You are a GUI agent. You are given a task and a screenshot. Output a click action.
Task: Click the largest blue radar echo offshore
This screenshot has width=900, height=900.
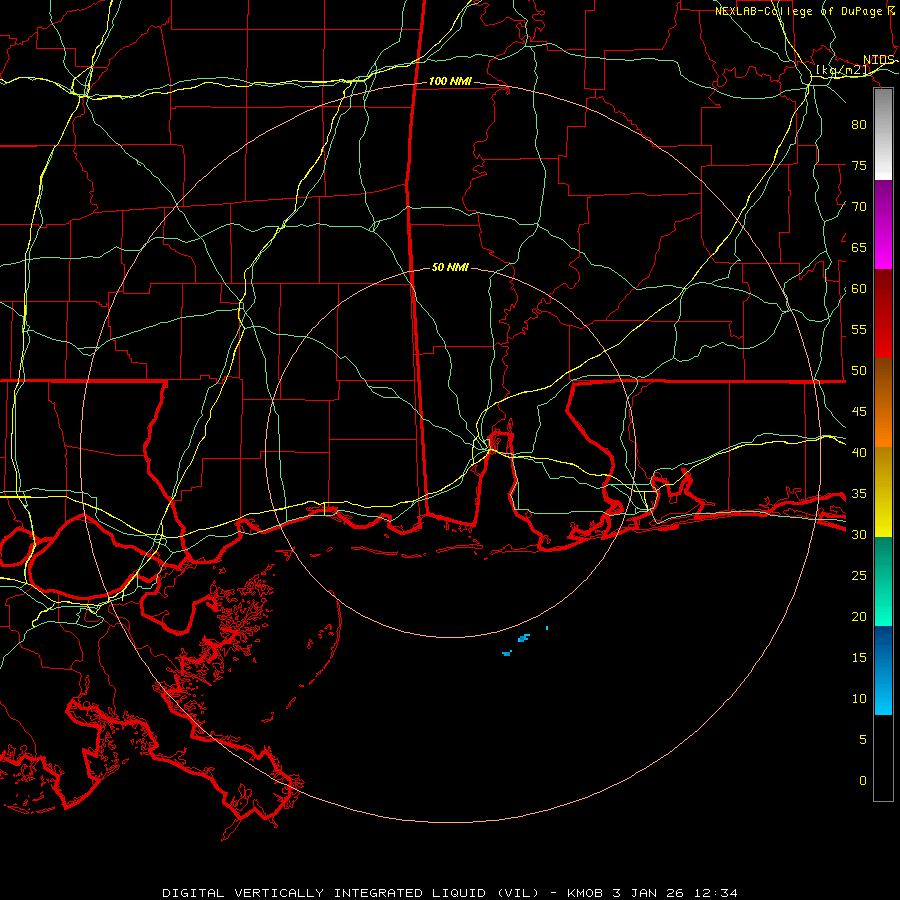pos(523,638)
